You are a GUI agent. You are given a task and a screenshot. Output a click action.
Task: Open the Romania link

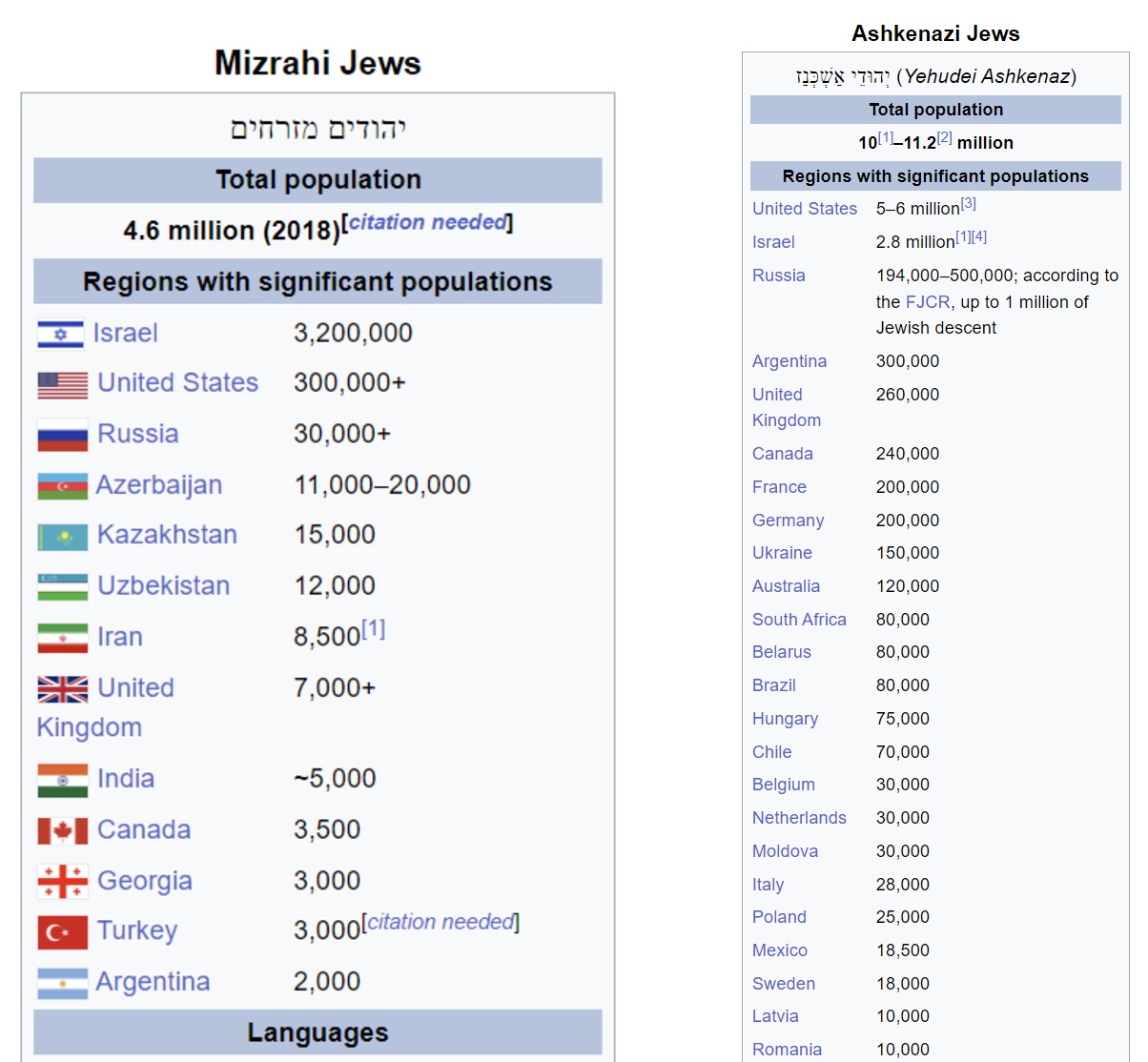pos(787,1050)
